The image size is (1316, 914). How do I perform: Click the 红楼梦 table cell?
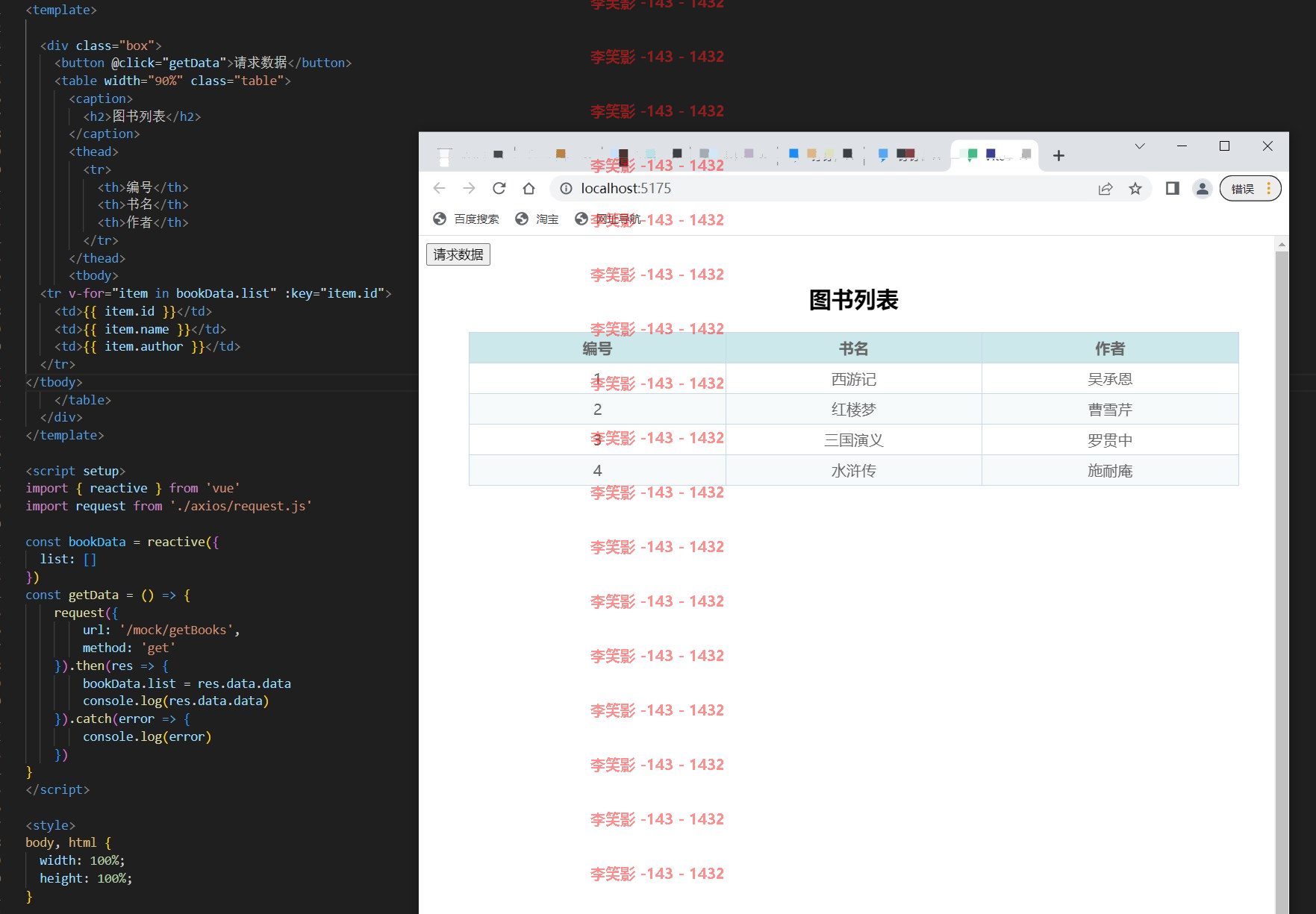(853, 410)
